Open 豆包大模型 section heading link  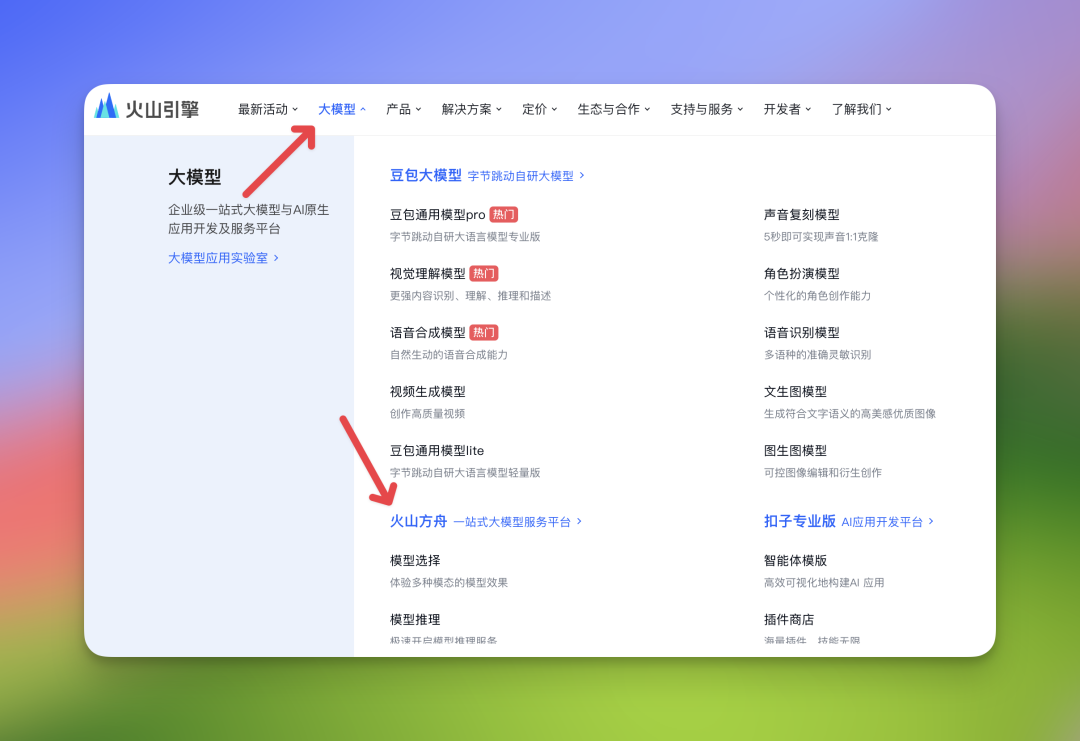pyautogui.click(x=426, y=175)
